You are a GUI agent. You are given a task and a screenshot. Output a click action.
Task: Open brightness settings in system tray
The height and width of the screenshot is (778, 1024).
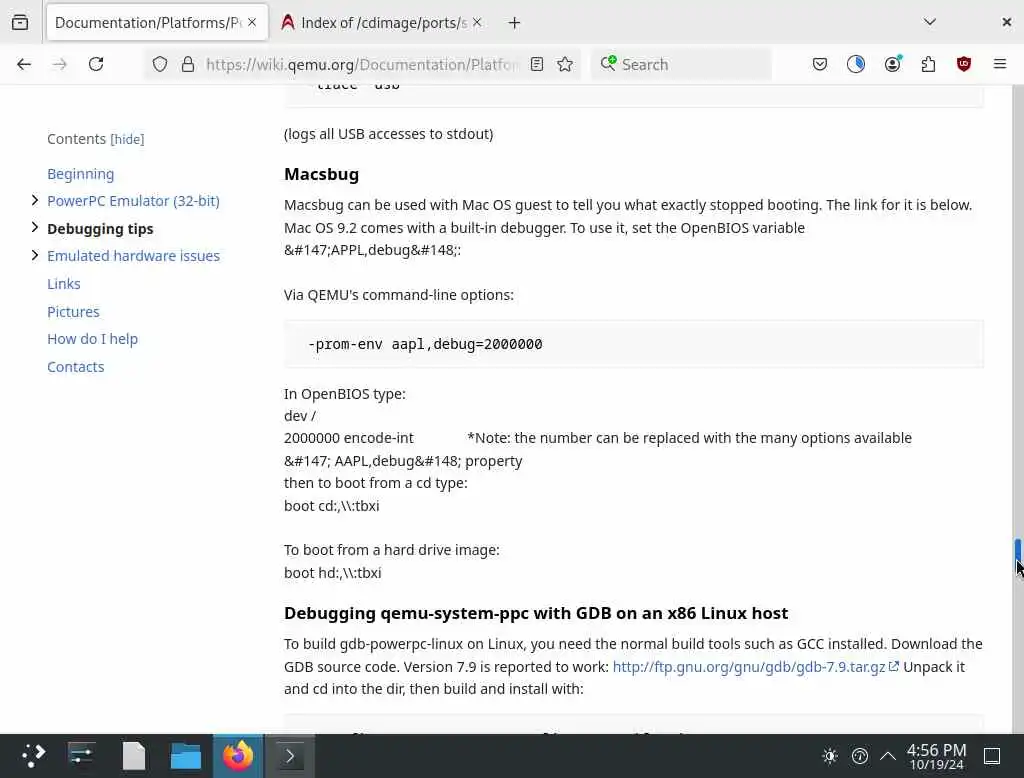click(830, 756)
